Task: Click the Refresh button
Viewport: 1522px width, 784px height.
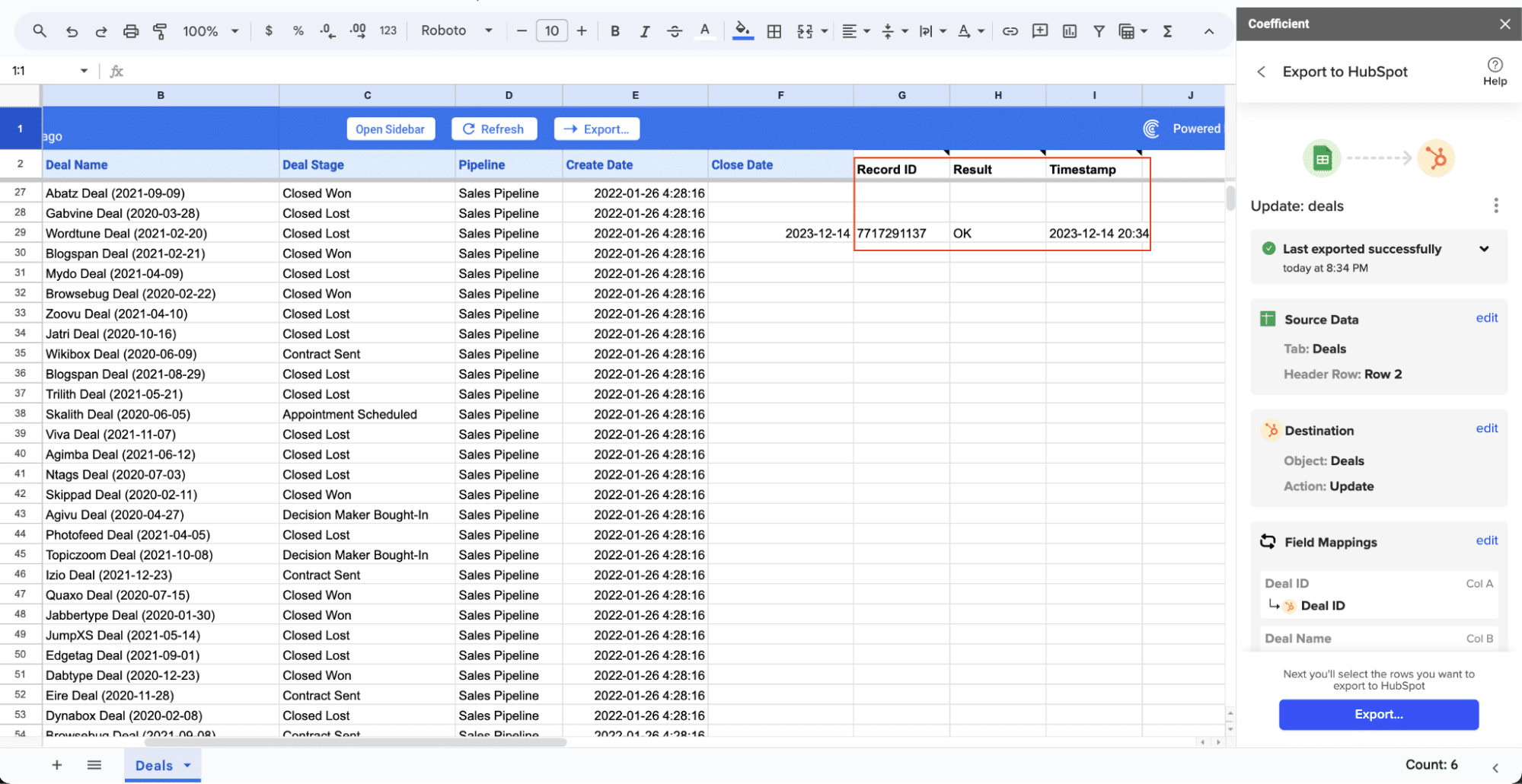Action: coord(494,129)
